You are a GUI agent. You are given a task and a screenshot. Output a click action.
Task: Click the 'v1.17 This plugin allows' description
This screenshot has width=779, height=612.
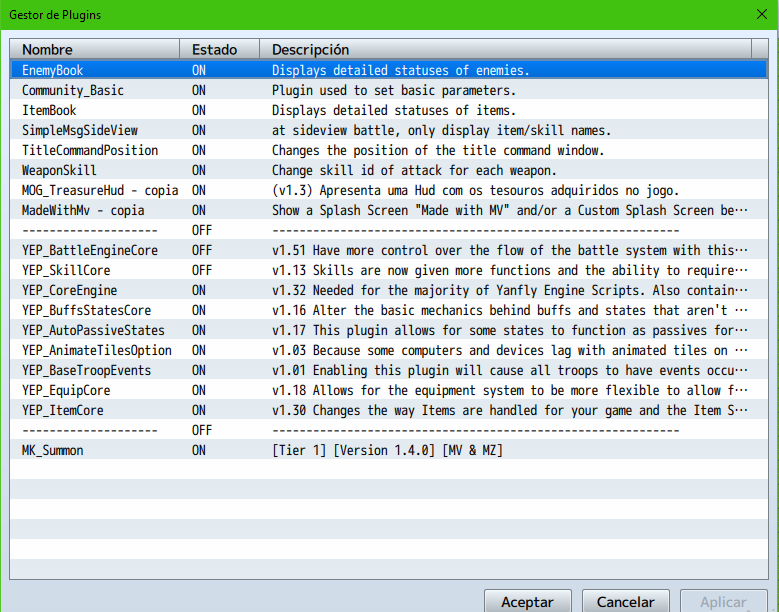(x=510, y=330)
